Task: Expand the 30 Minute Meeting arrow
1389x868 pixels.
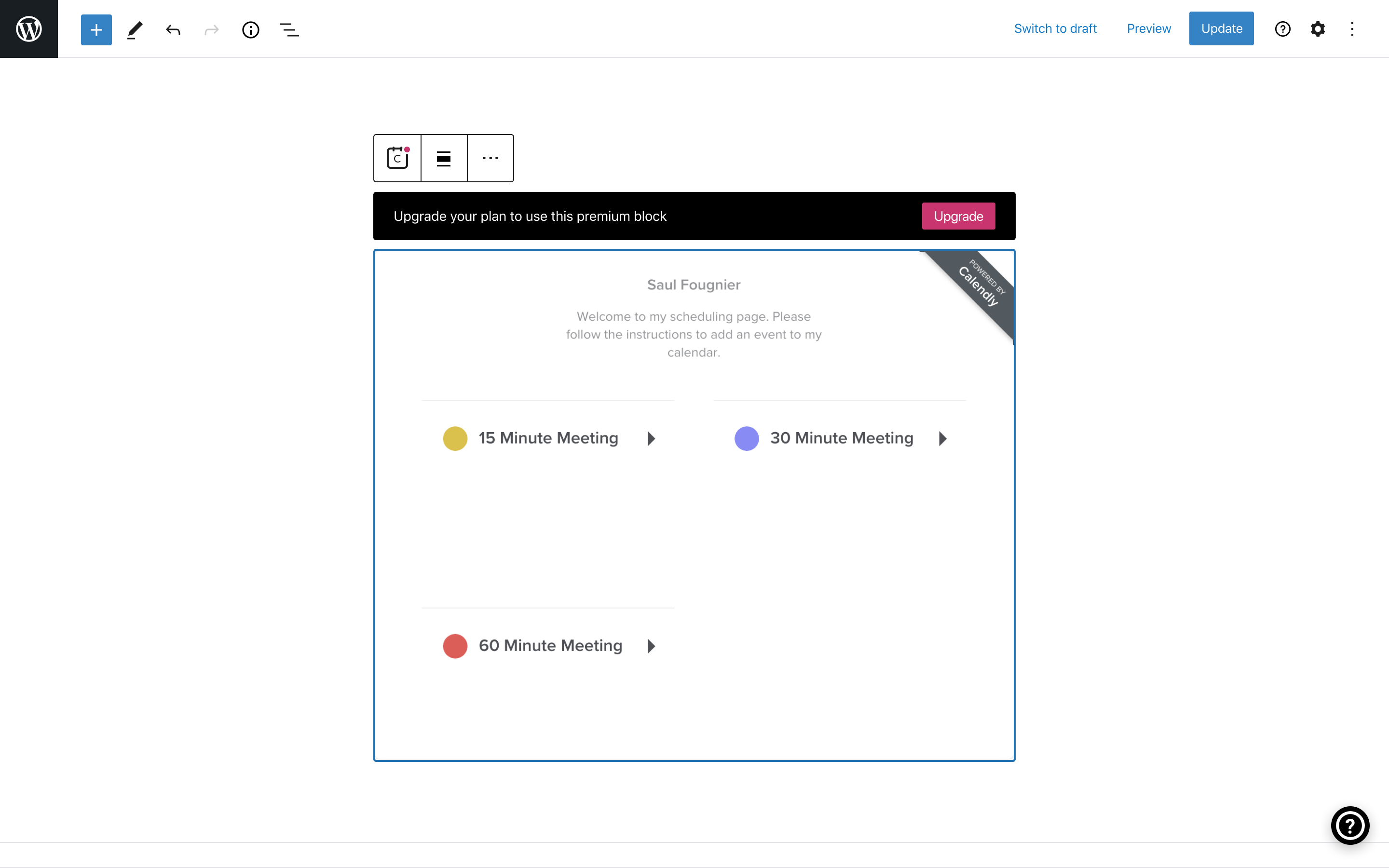Action: (942, 439)
